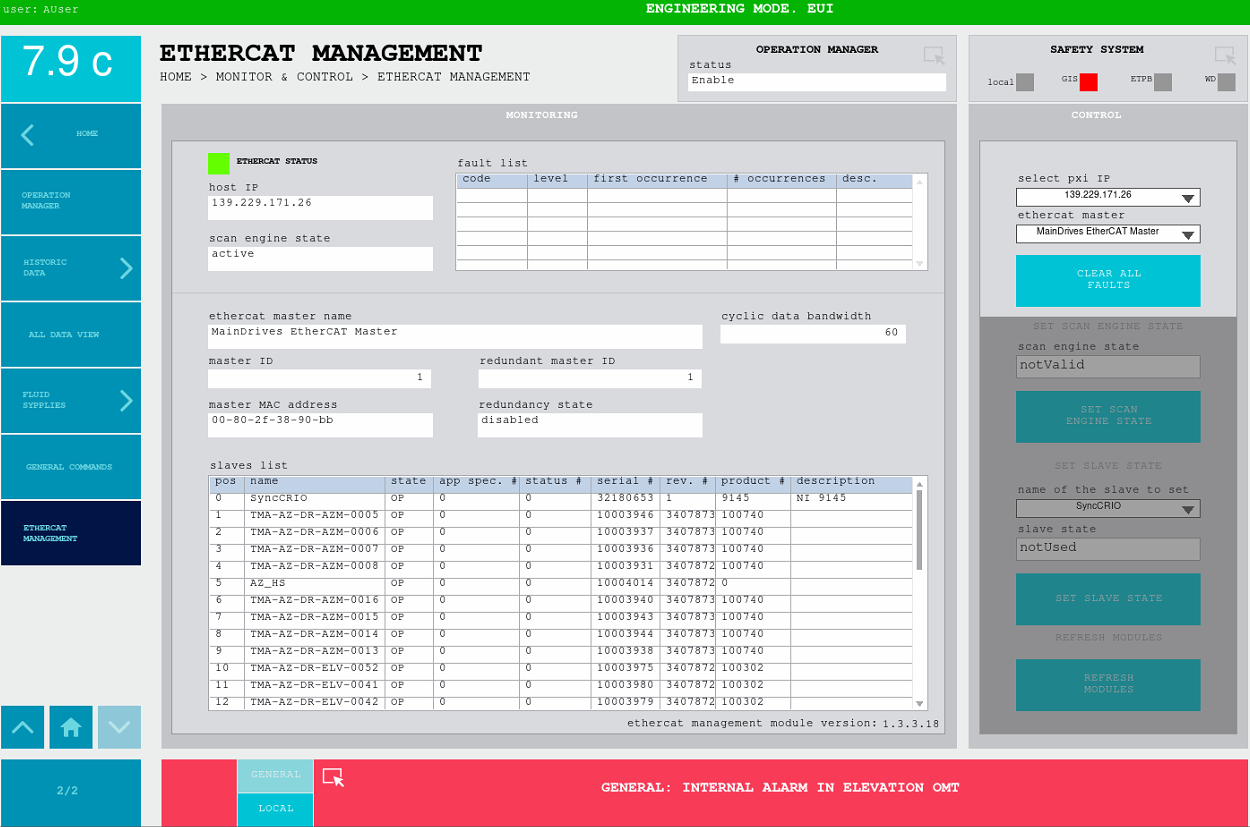This screenshot has height=827, width=1250.
Task: Expand the Fluid Supplies submenu
Action: [x=126, y=401]
